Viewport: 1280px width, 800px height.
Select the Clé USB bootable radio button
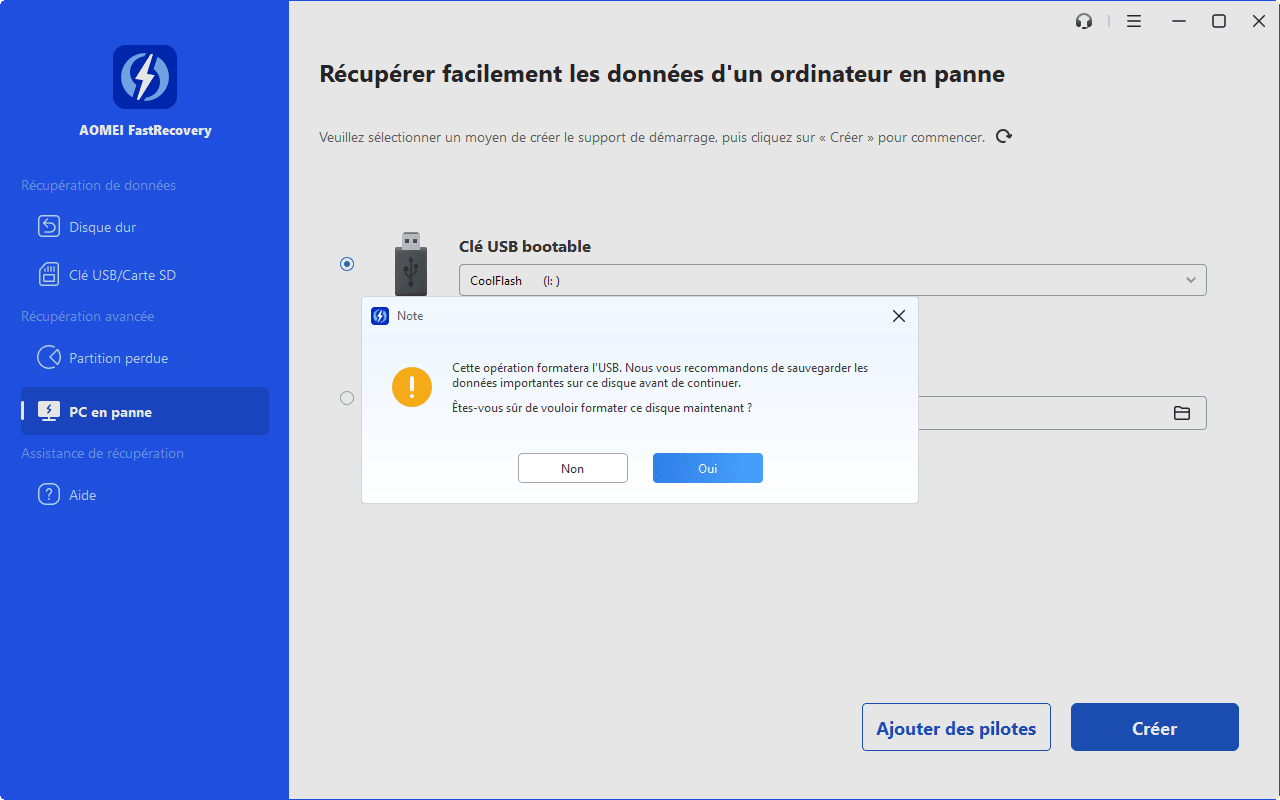point(347,264)
